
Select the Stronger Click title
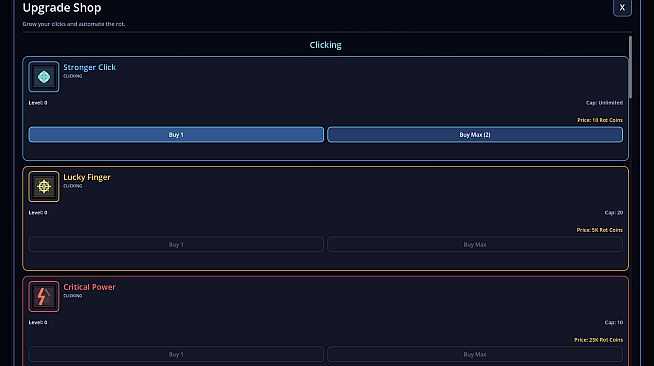click(x=89, y=67)
